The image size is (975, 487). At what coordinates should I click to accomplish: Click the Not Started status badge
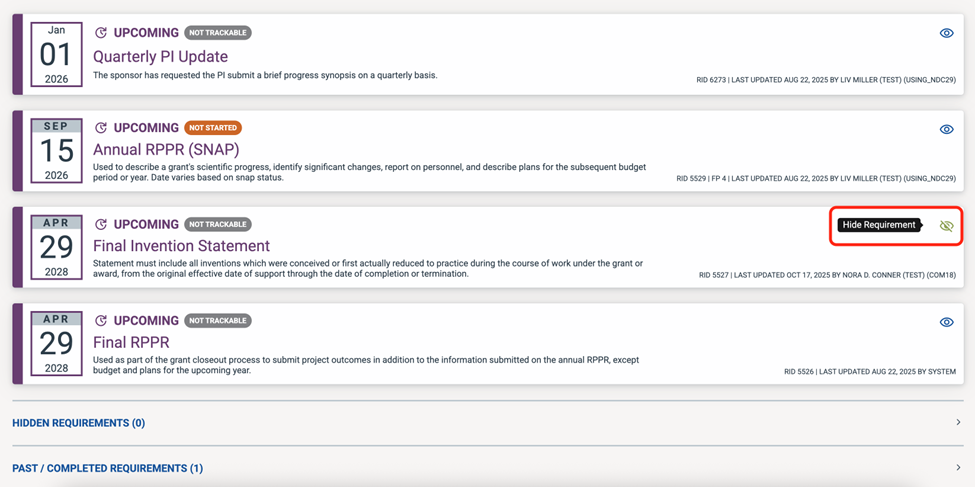(213, 128)
